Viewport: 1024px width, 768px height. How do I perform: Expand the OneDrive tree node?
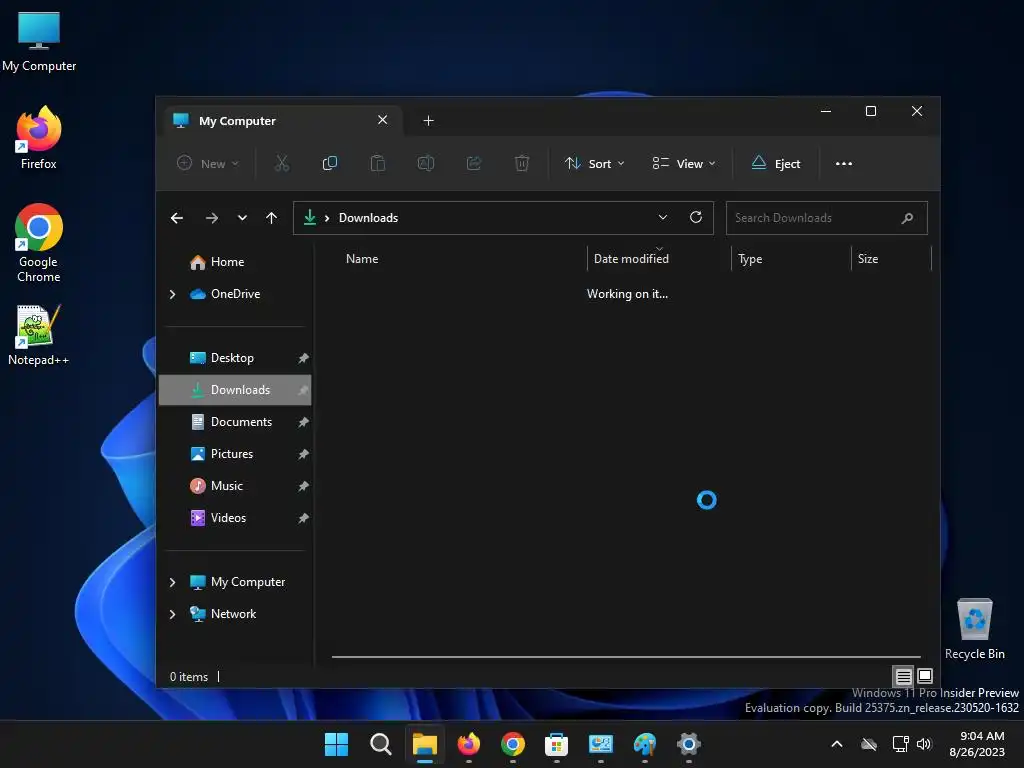(x=172, y=295)
